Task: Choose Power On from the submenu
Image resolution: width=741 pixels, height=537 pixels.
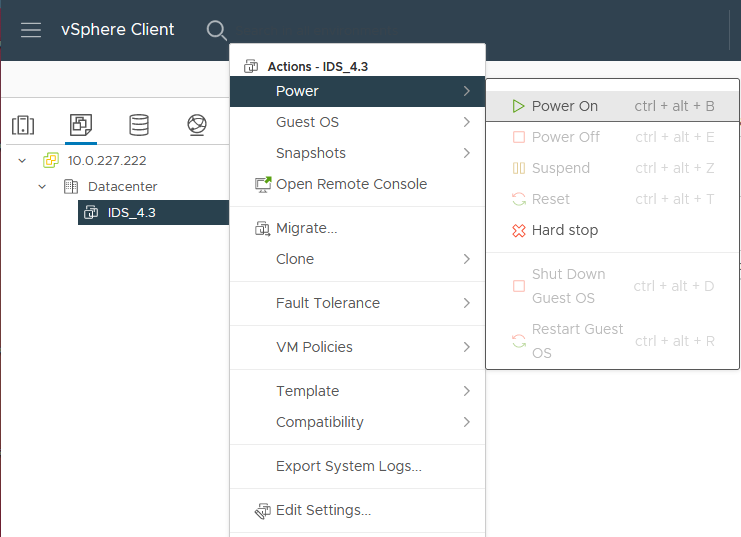Action: click(612, 106)
